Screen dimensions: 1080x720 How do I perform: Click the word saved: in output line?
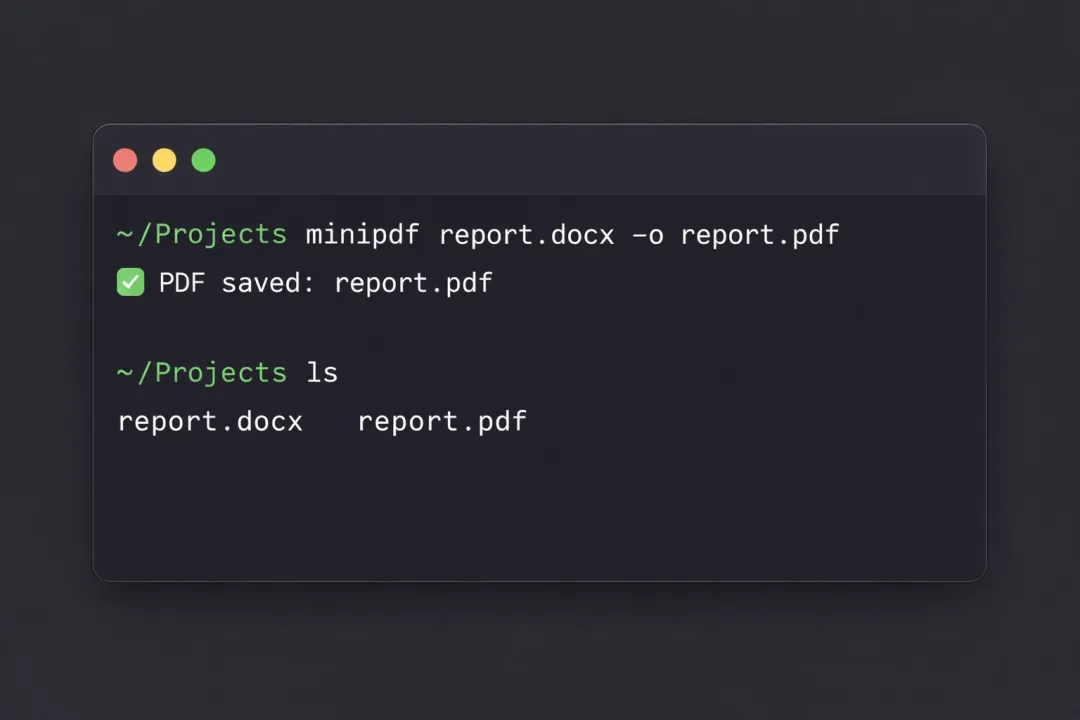pos(268,283)
